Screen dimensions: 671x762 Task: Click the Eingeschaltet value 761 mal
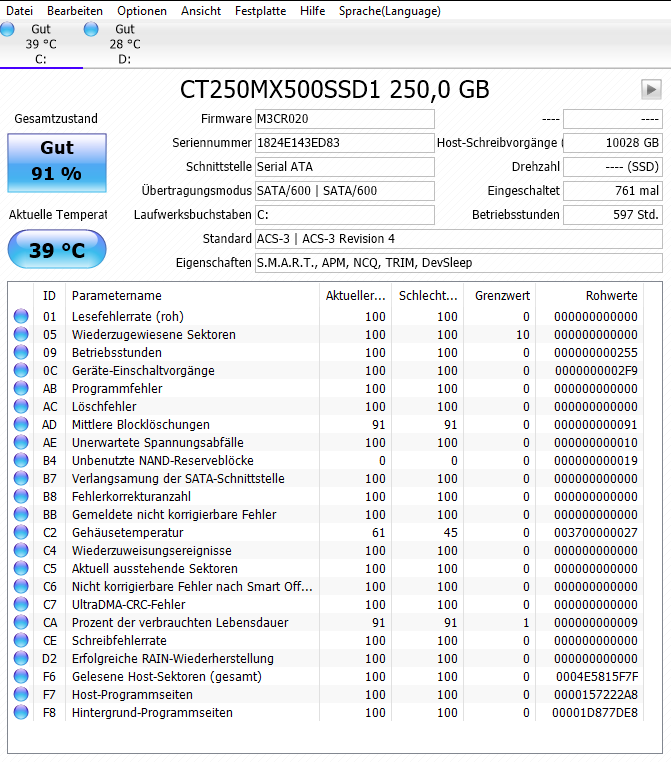(613, 191)
